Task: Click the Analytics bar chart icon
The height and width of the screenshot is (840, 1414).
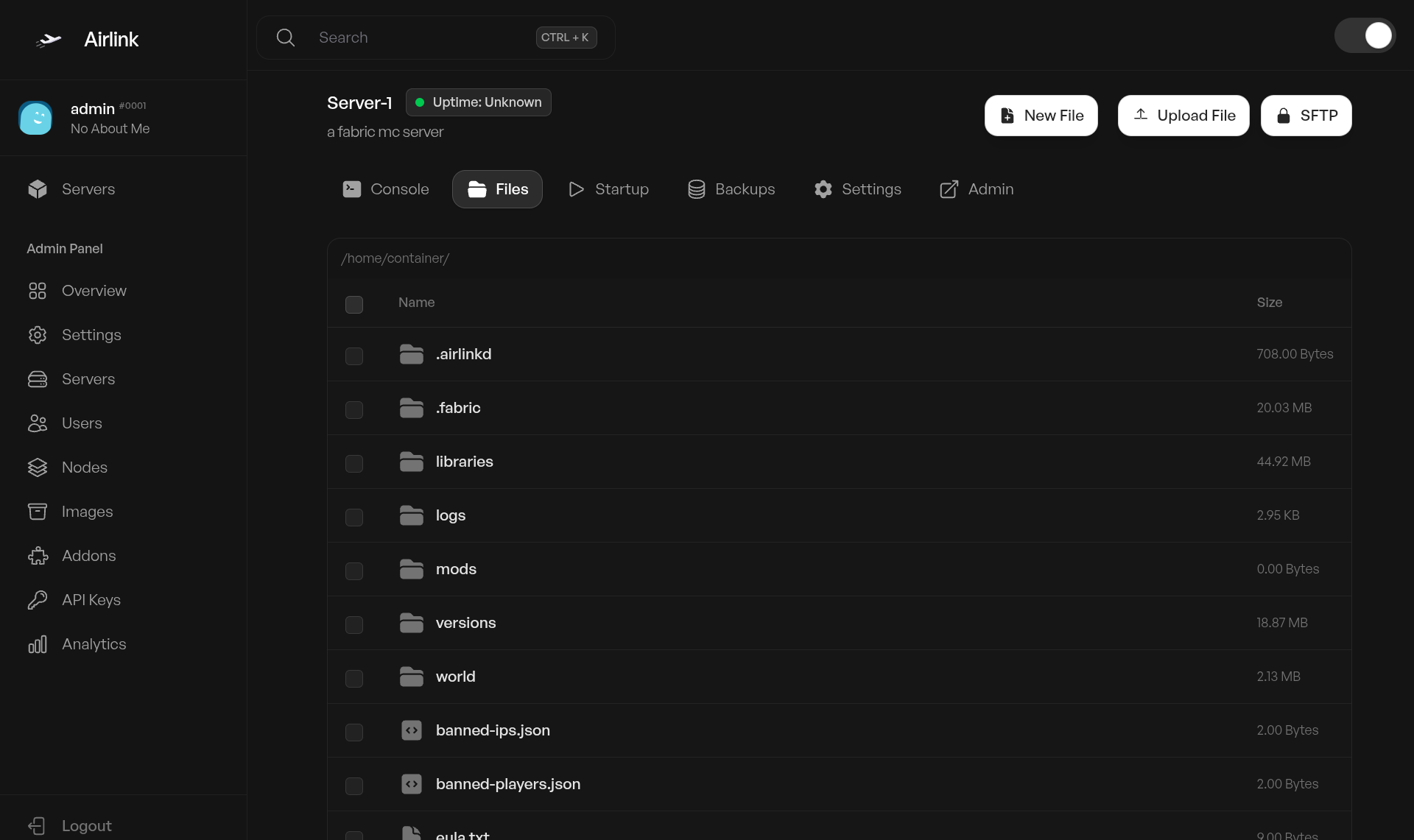Action: coord(38,644)
